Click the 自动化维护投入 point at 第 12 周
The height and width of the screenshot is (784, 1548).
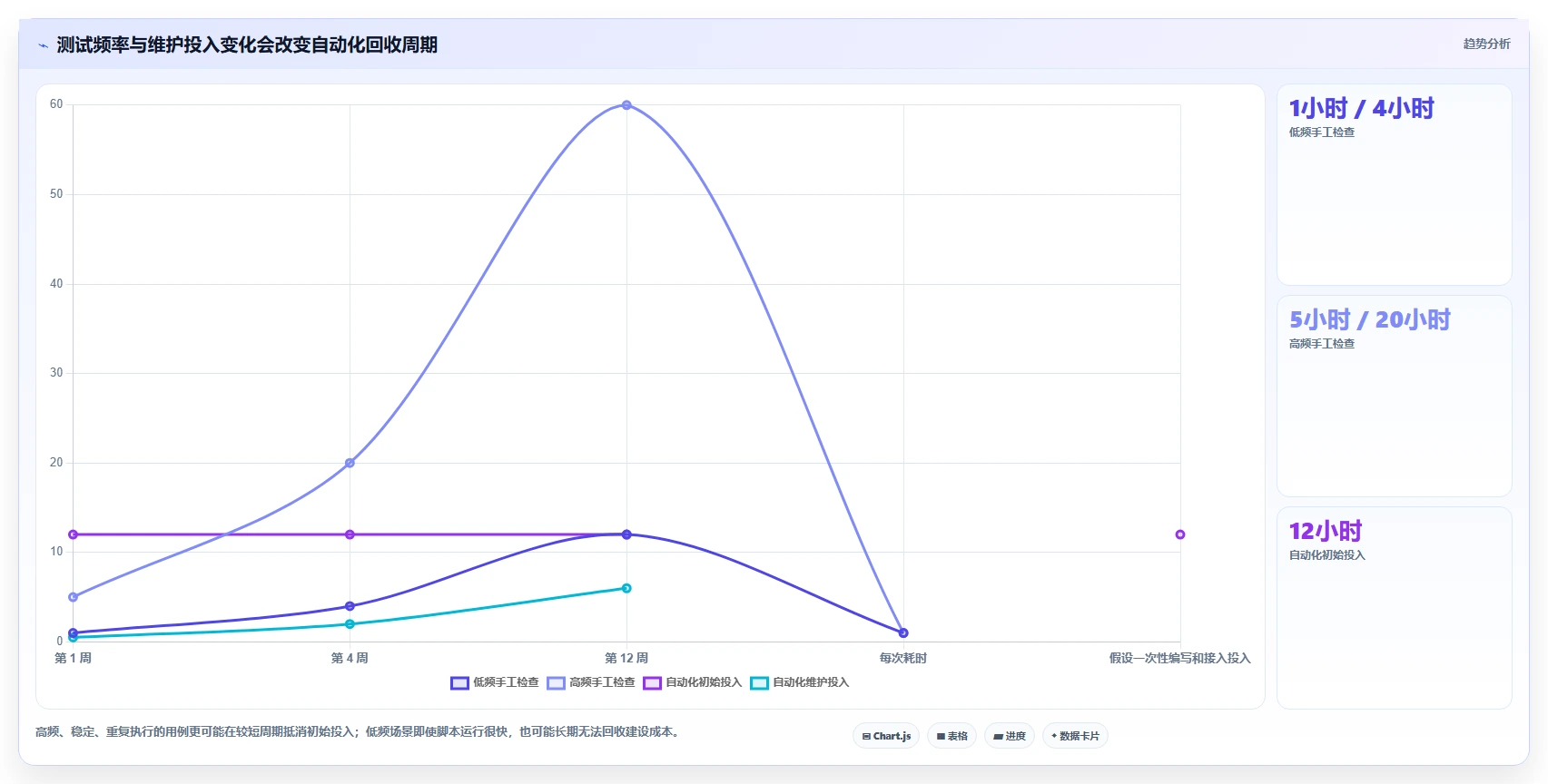click(626, 588)
